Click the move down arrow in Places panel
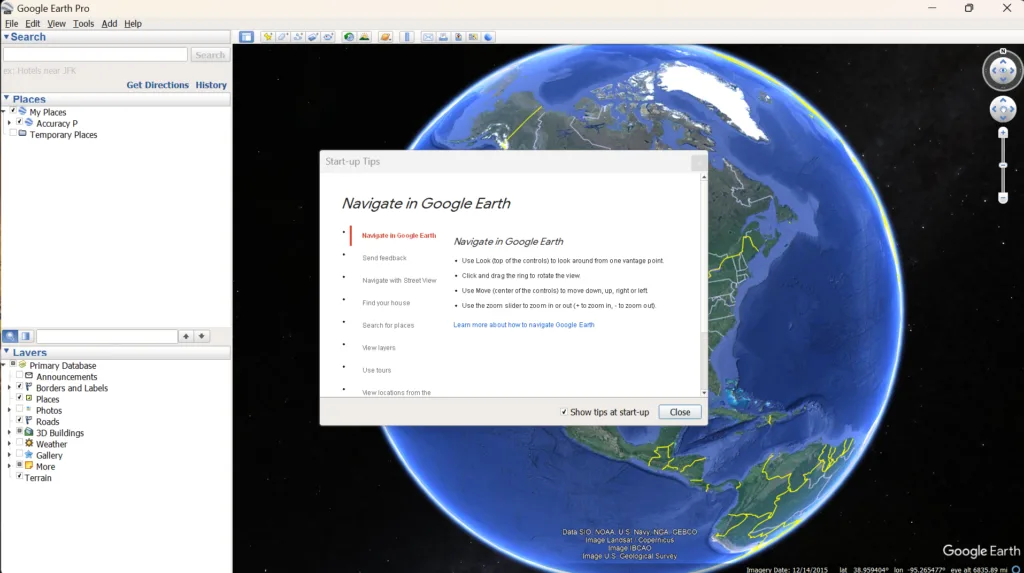This screenshot has width=1024, height=573. pos(202,336)
